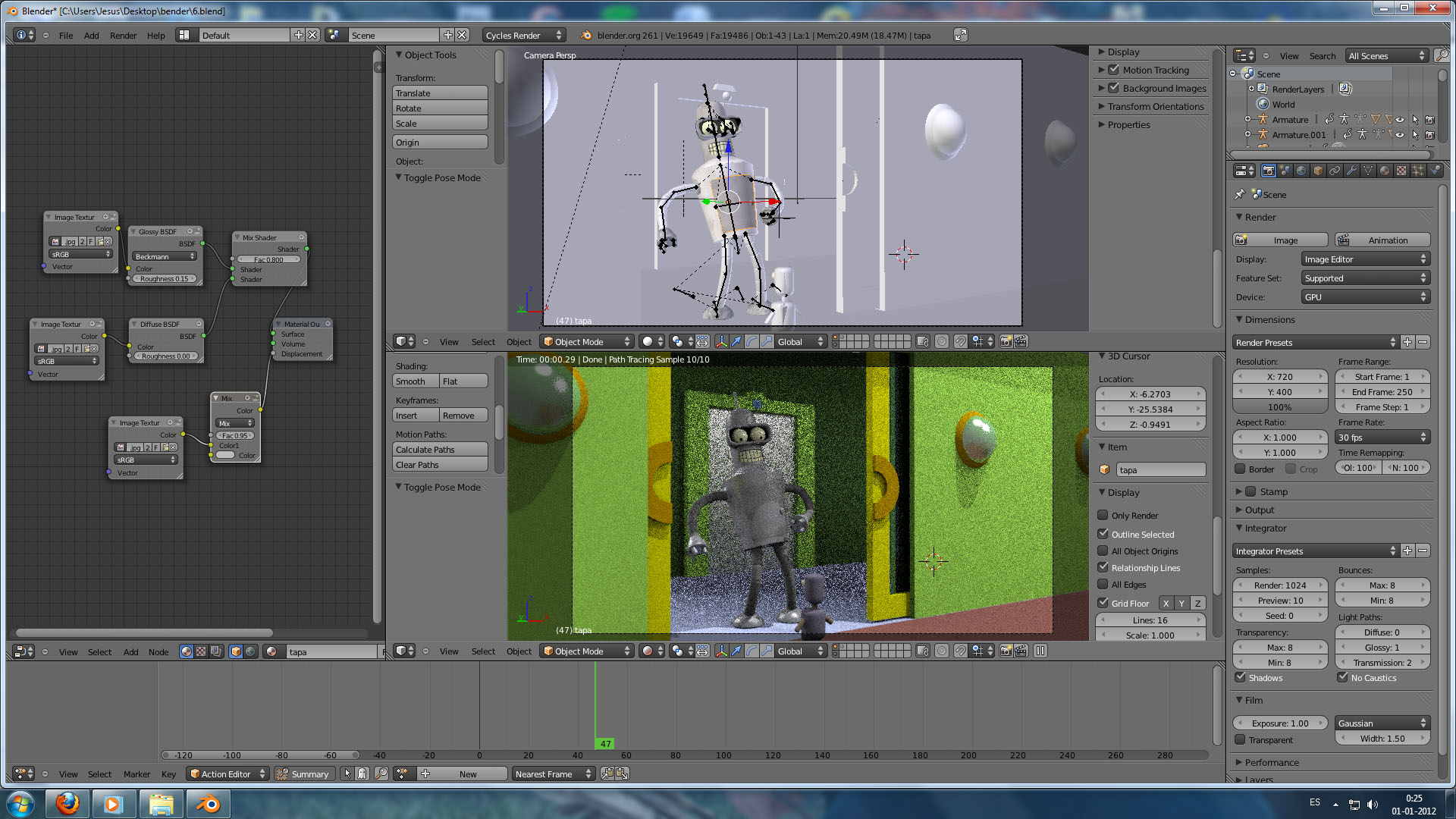Screen dimensions: 1456x819
Task: Expand the Performance panel
Action: tap(1272, 762)
